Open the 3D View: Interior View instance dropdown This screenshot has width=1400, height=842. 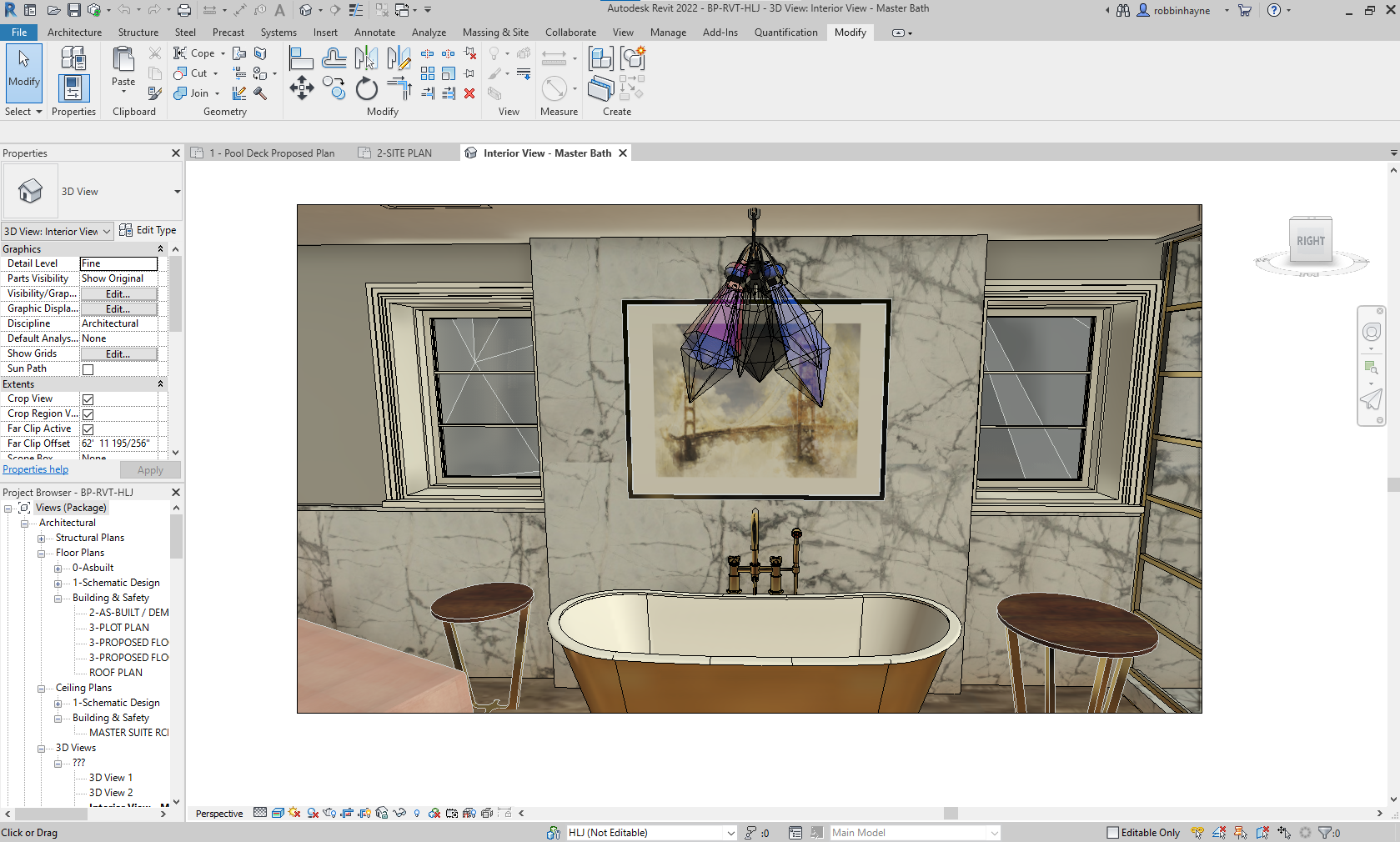click(58, 232)
